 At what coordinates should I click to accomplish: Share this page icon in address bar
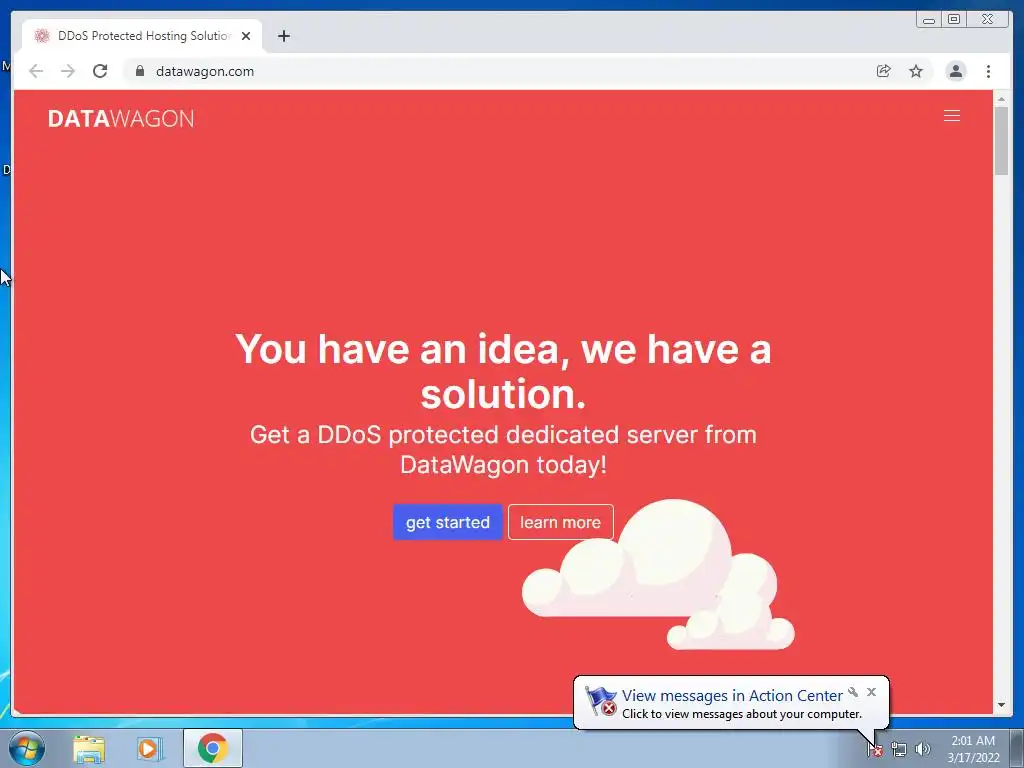pyautogui.click(x=884, y=71)
